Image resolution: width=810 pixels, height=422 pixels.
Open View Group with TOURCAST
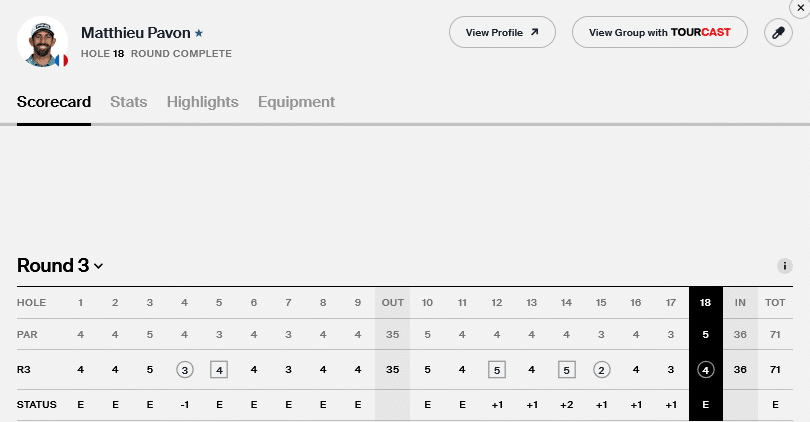[x=660, y=33]
